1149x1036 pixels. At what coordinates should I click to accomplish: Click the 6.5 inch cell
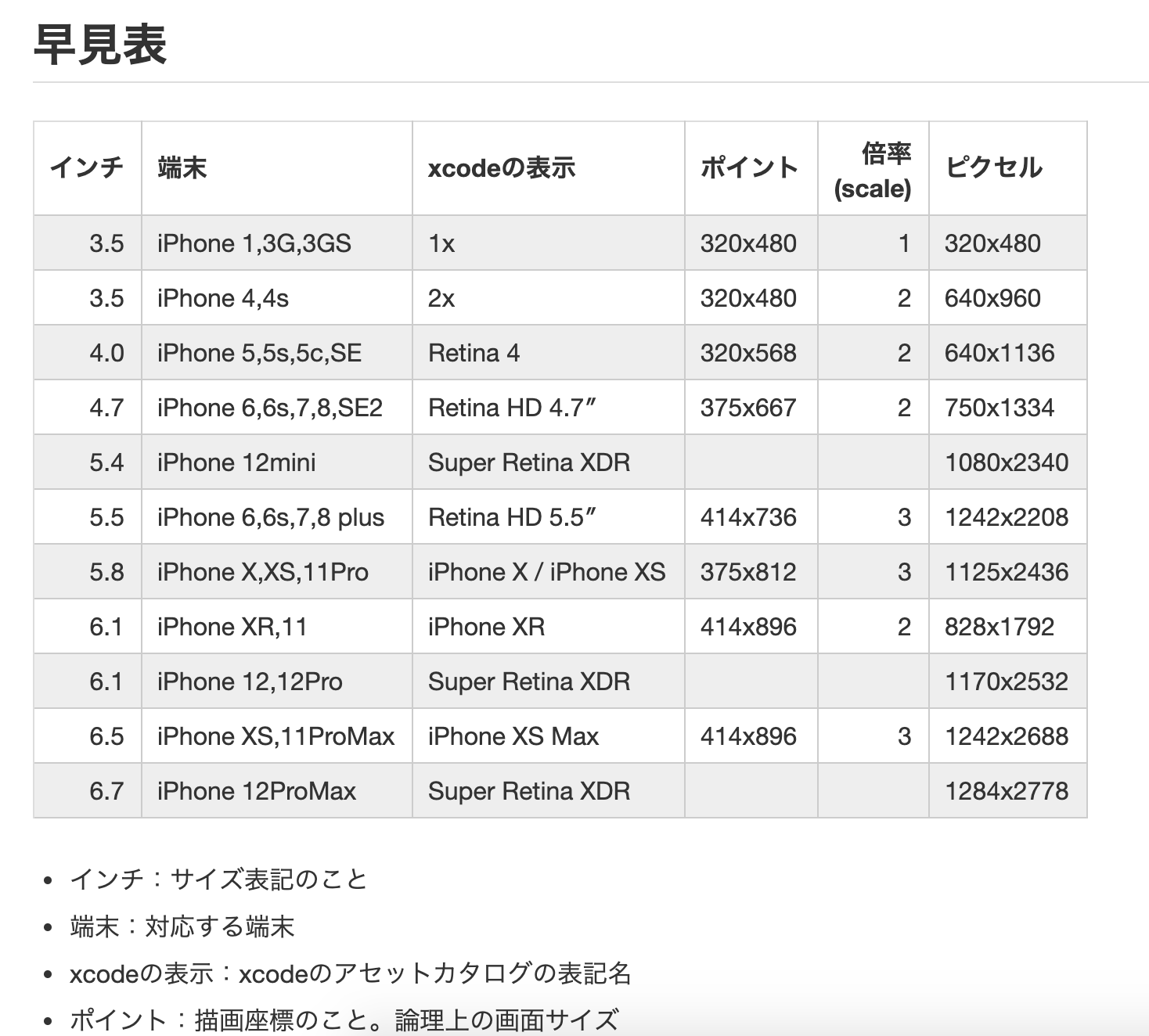88,736
